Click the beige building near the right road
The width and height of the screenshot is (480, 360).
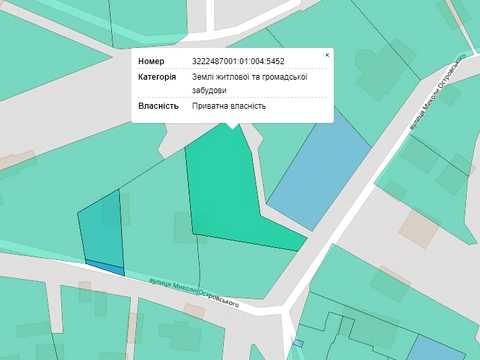[418, 230]
